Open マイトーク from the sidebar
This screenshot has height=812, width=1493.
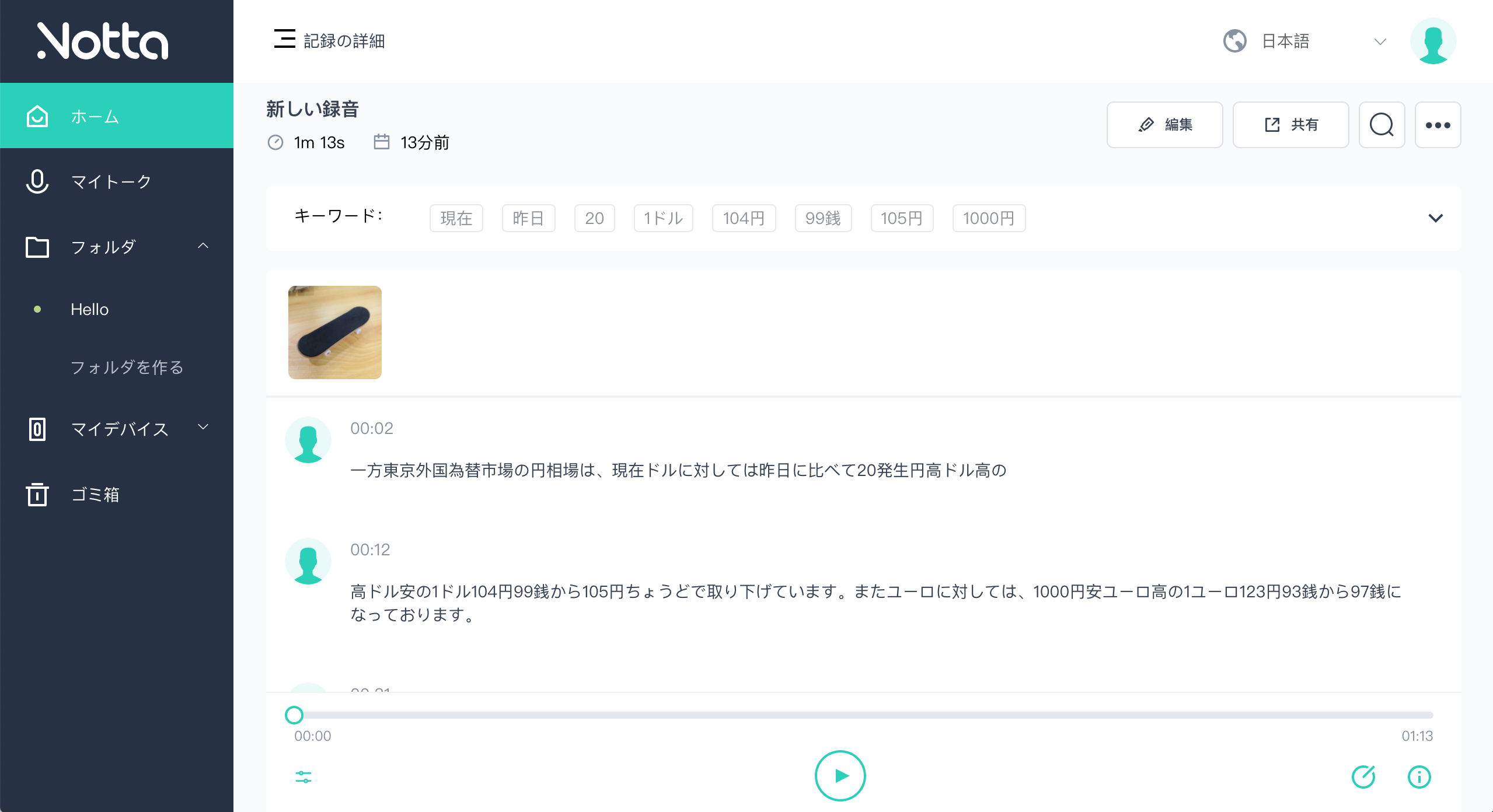pyautogui.click(x=110, y=181)
